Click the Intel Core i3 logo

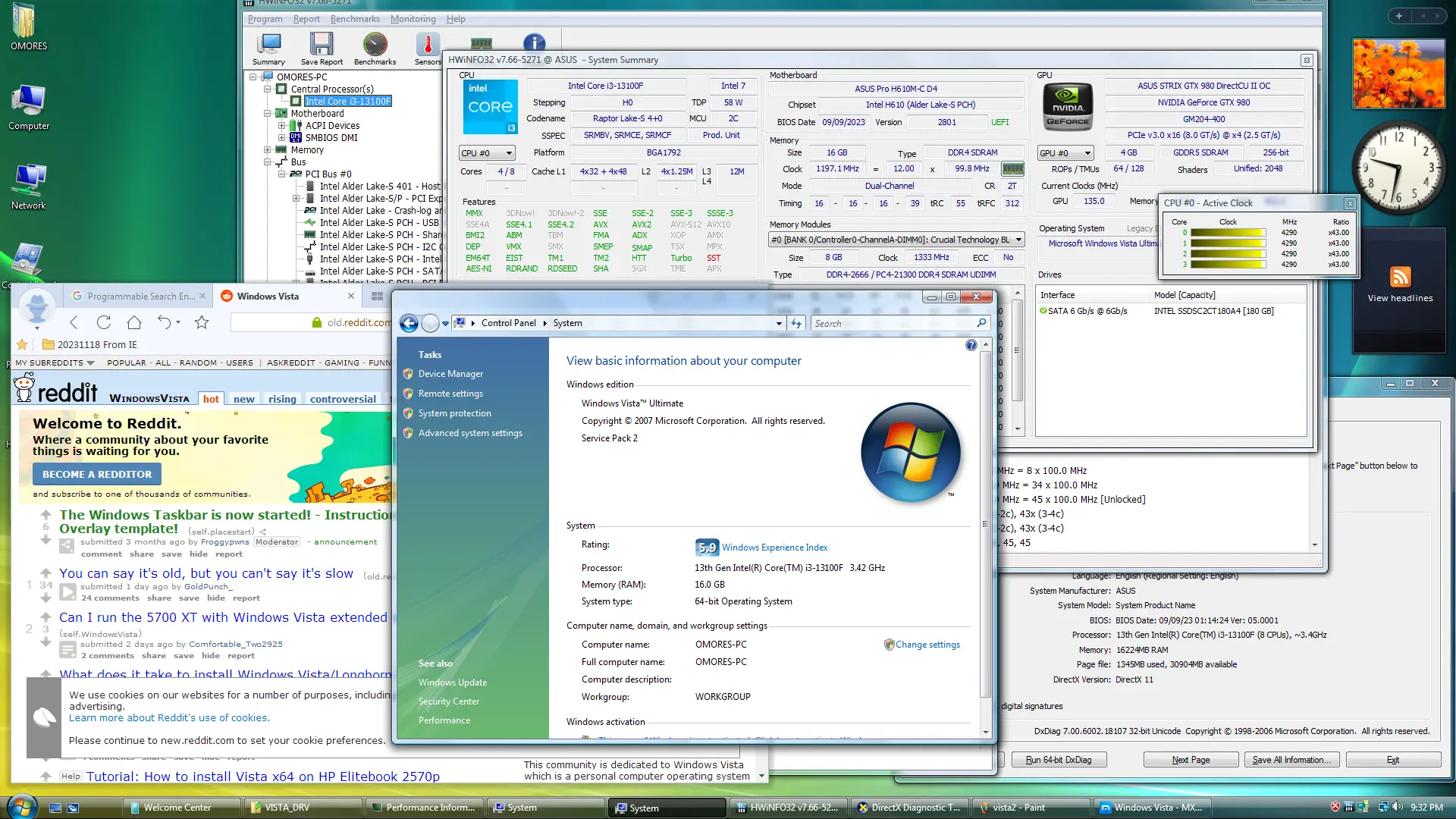[490, 107]
